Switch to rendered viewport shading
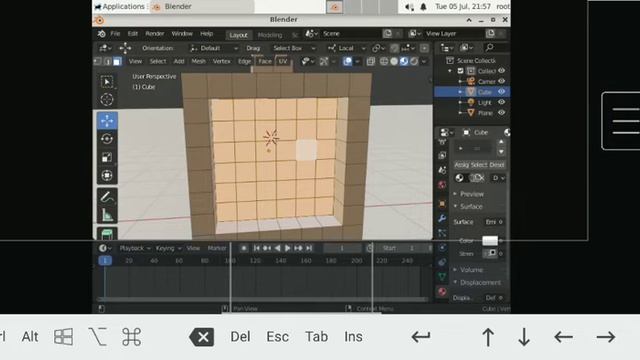This screenshot has width=640, height=360. click(x=414, y=61)
